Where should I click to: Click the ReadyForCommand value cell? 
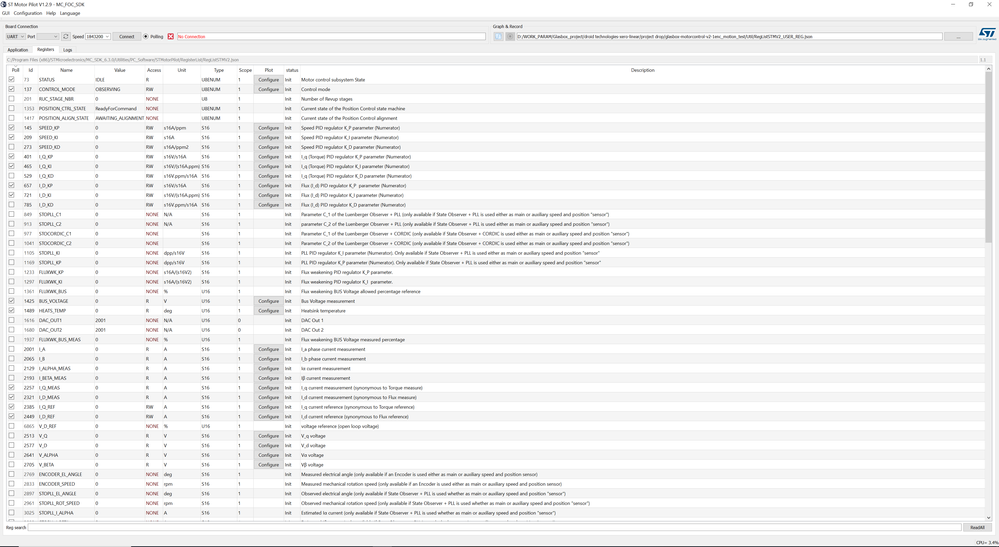pyautogui.click(x=116, y=108)
